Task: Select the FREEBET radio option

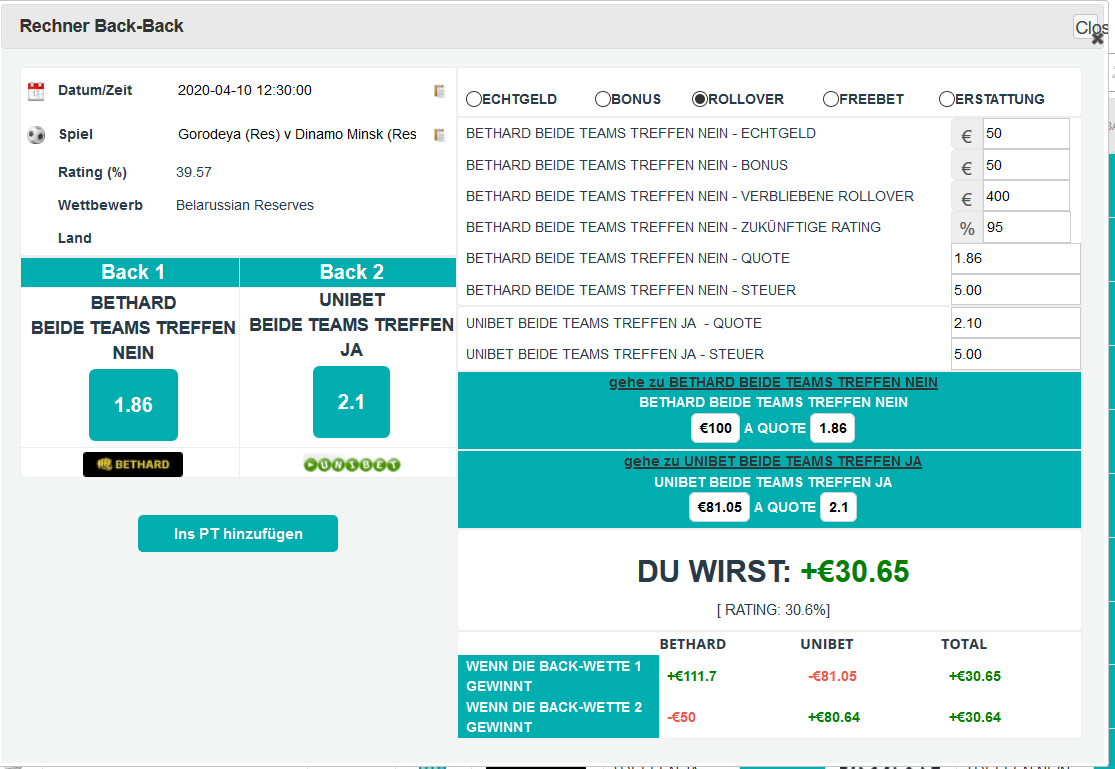Action: [831, 100]
